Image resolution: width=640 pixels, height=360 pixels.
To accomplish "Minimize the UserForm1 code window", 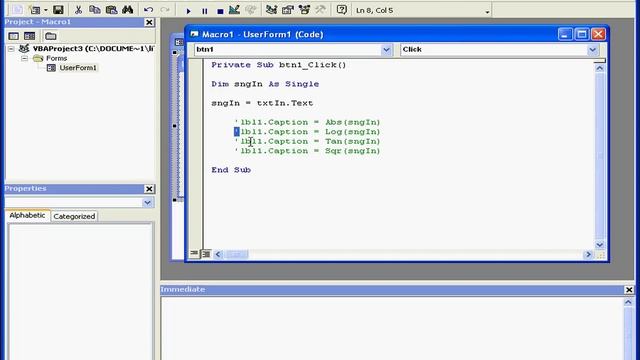I will [565, 34].
